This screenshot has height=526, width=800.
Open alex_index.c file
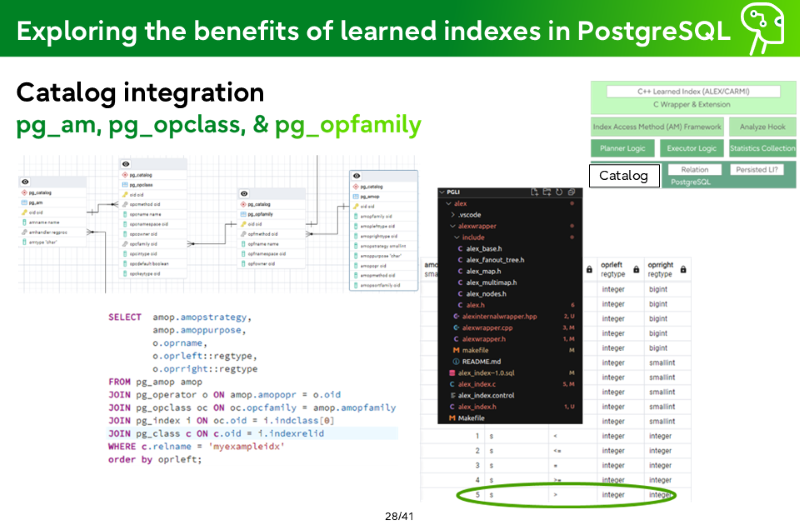pyautogui.click(x=477, y=384)
